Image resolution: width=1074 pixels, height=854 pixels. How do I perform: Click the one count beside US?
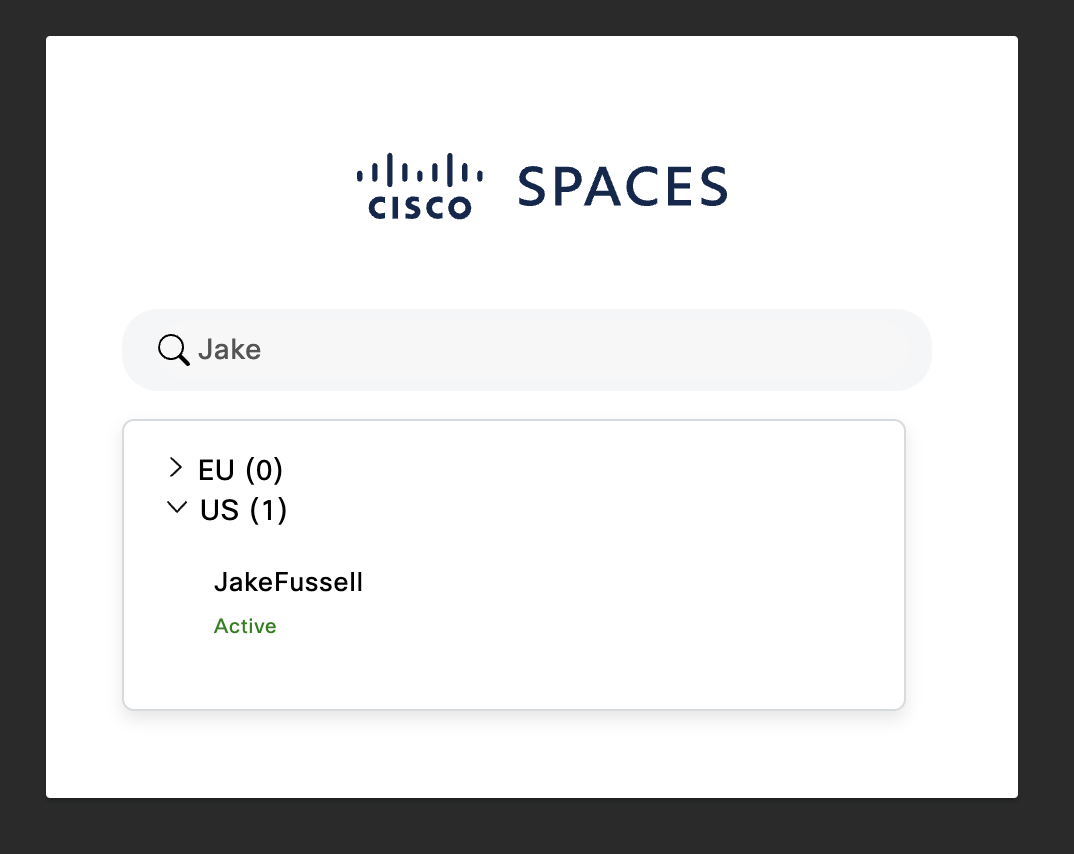(x=268, y=510)
